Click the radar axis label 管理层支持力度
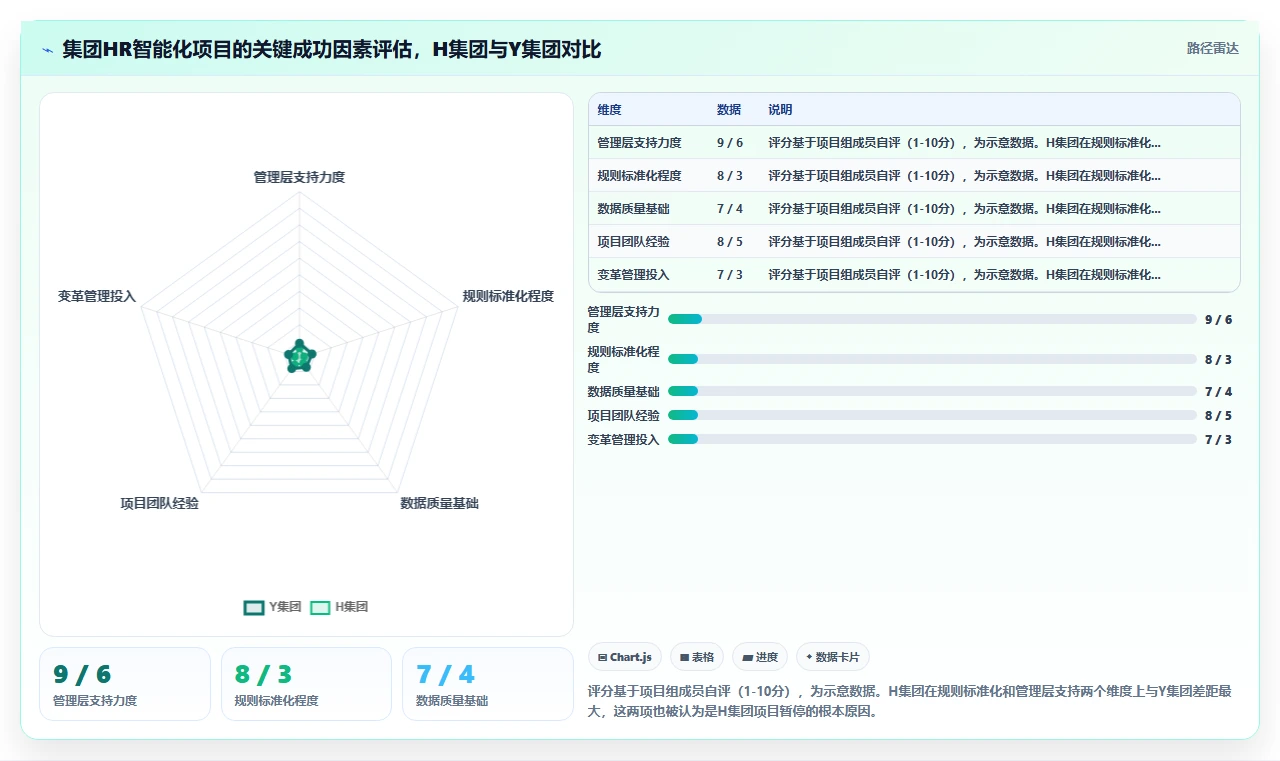The height and width of the screenshot is (761, 1280). [x=299, y=177]
